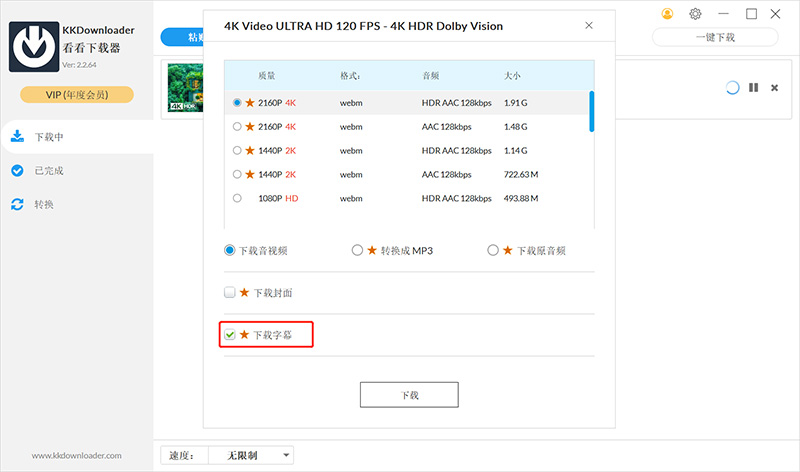Click the quality list vertical scrollbar
The width and height of the screenshot is (800, 472).
(591, 111)
